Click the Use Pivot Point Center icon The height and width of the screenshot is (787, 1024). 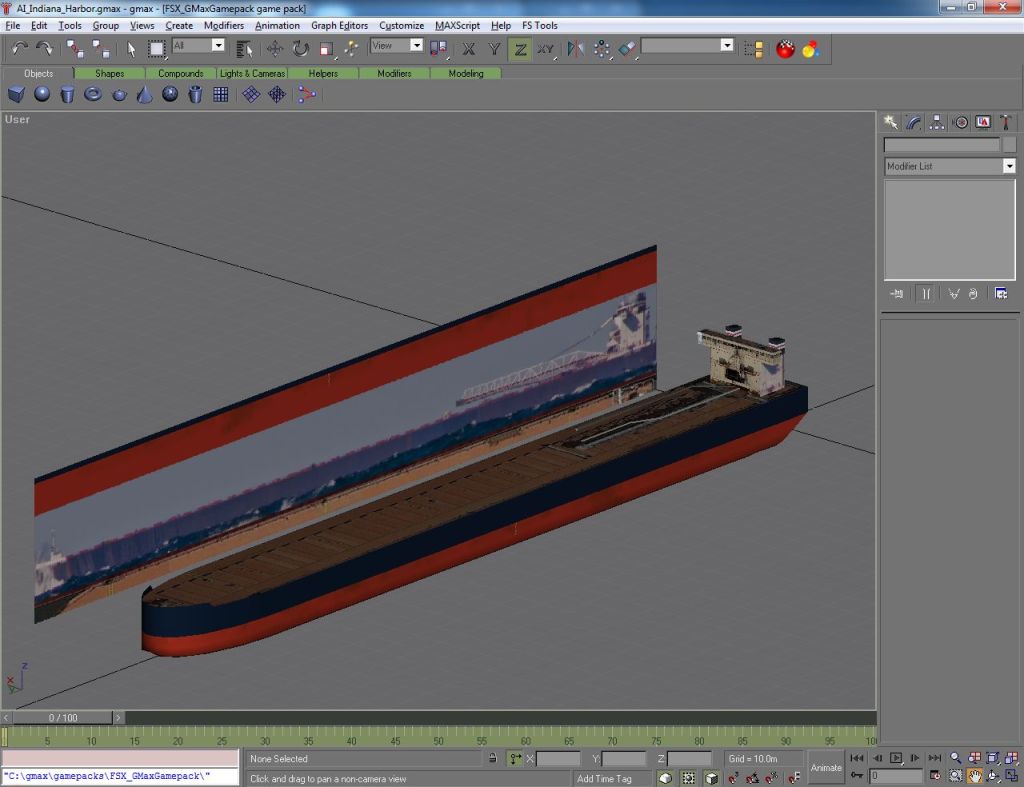(x=438, y=48)
